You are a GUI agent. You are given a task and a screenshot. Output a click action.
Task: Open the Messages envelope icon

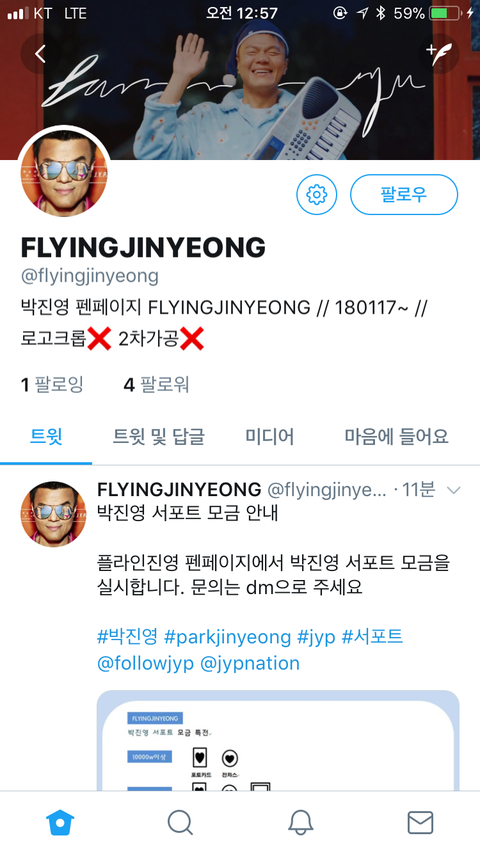pos(420,822)
